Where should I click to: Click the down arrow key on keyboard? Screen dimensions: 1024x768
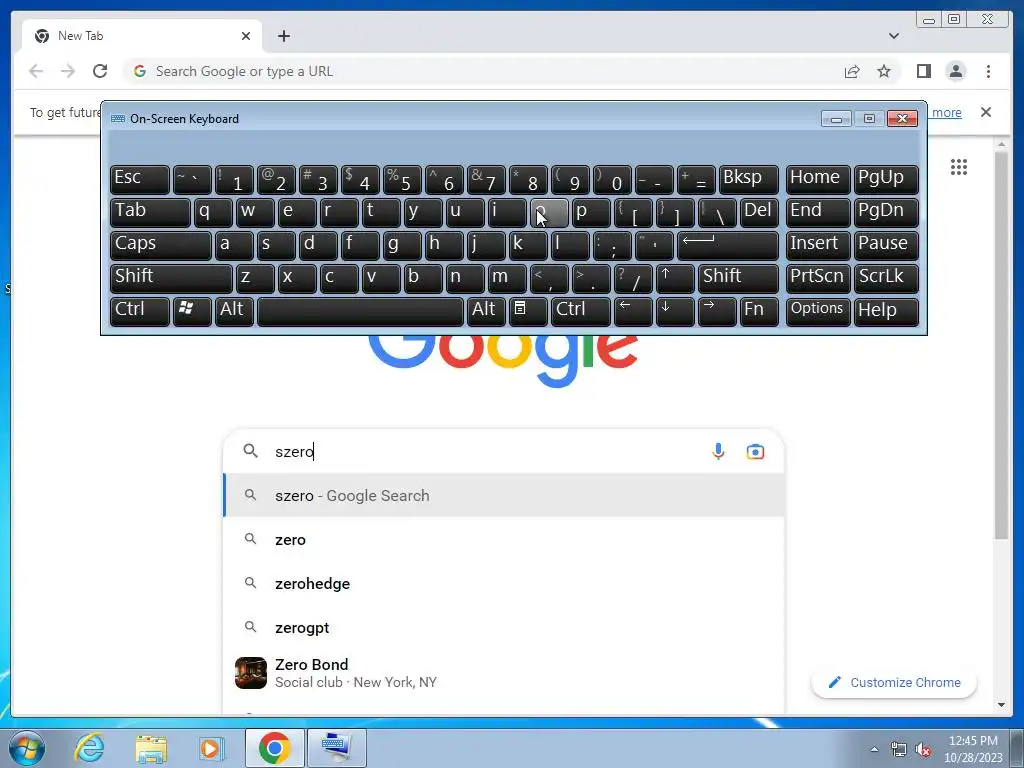(675, 310)
